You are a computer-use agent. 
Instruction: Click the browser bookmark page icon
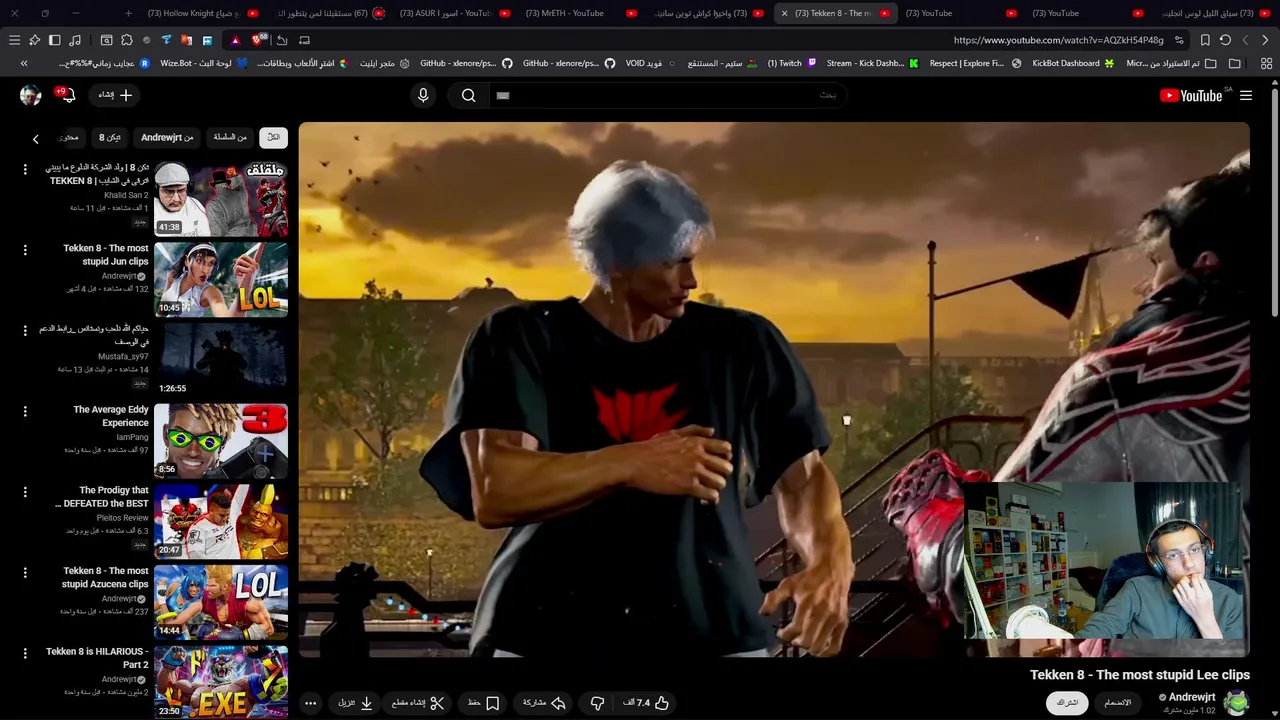pyautogui.click(x=1205, y=40)
